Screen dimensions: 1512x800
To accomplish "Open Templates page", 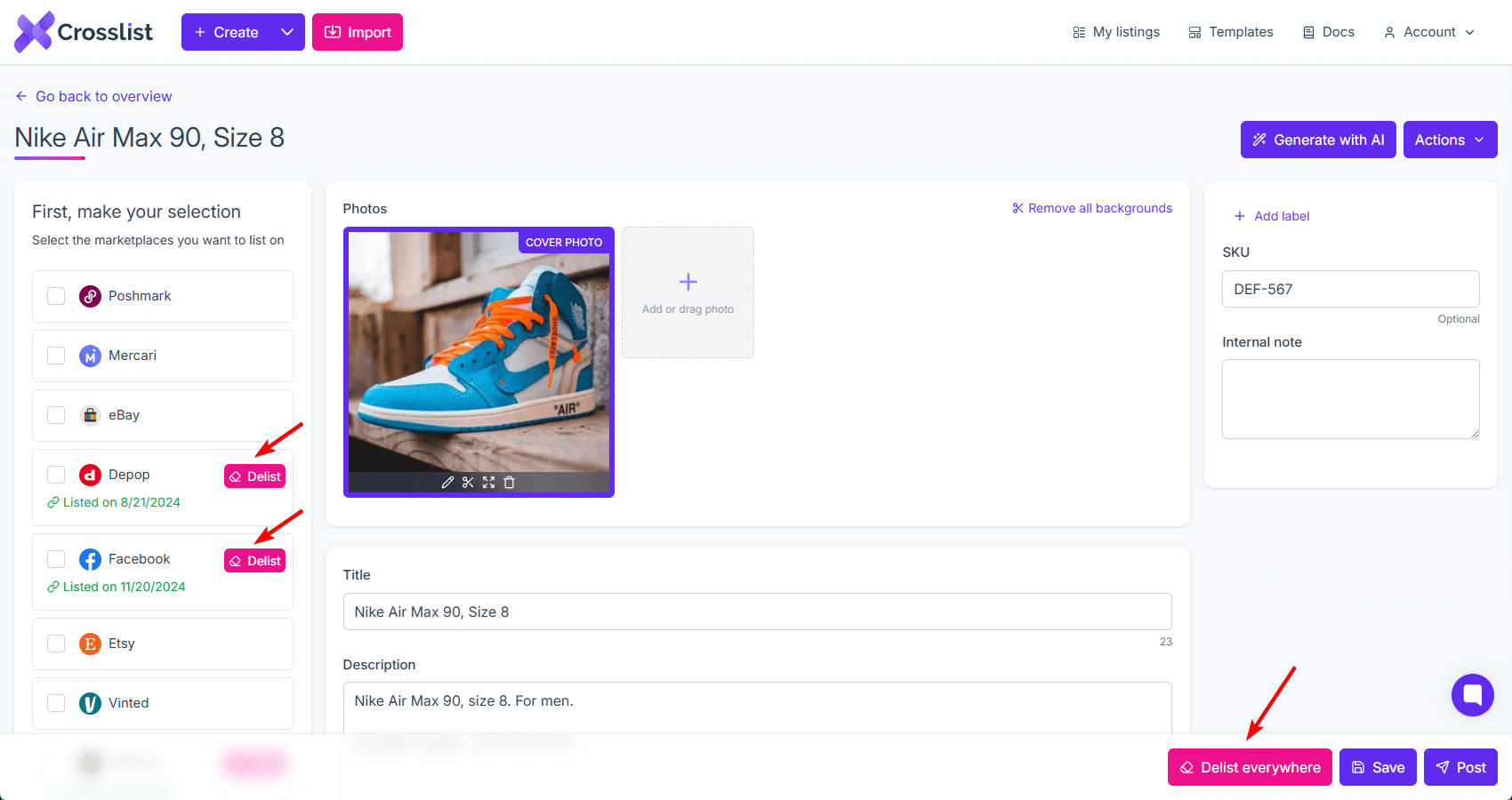I will coord(1231,32).
